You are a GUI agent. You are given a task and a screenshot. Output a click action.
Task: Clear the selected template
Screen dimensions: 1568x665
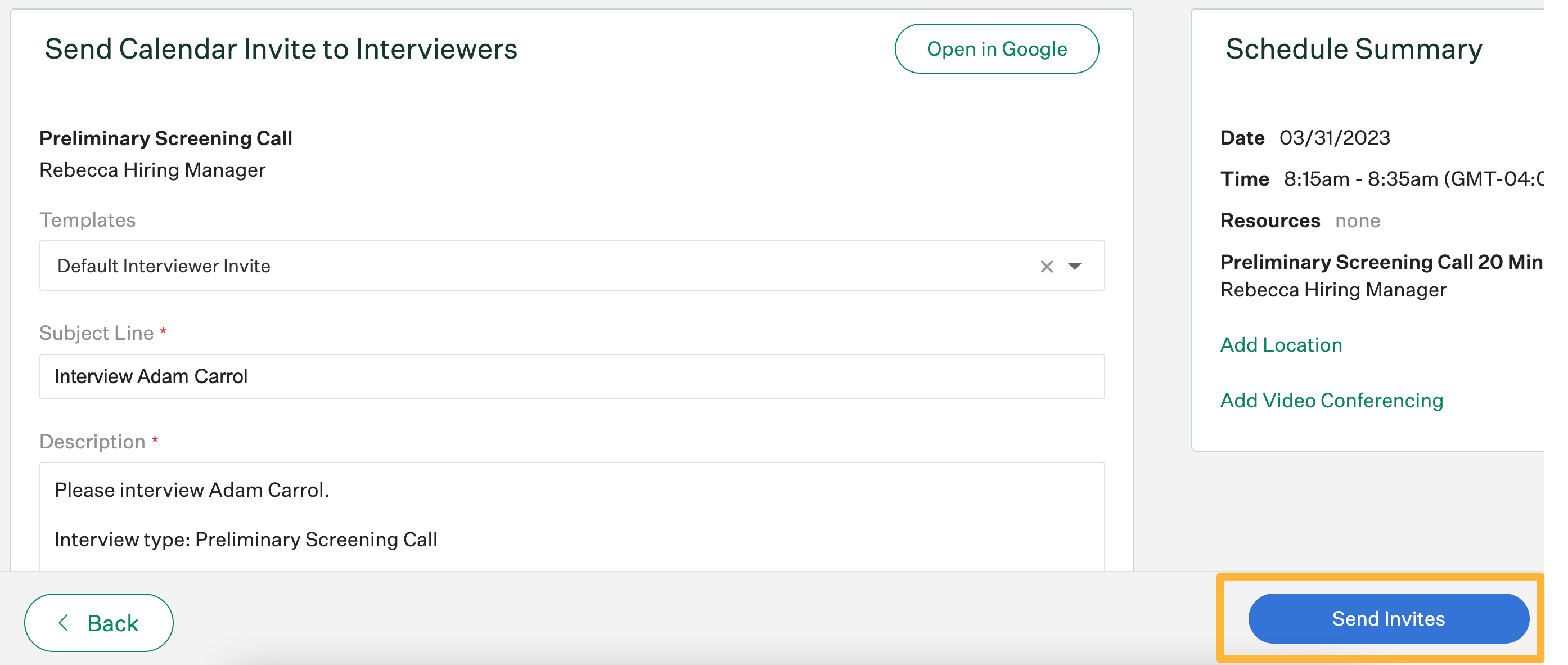[x=1047, y=266]
